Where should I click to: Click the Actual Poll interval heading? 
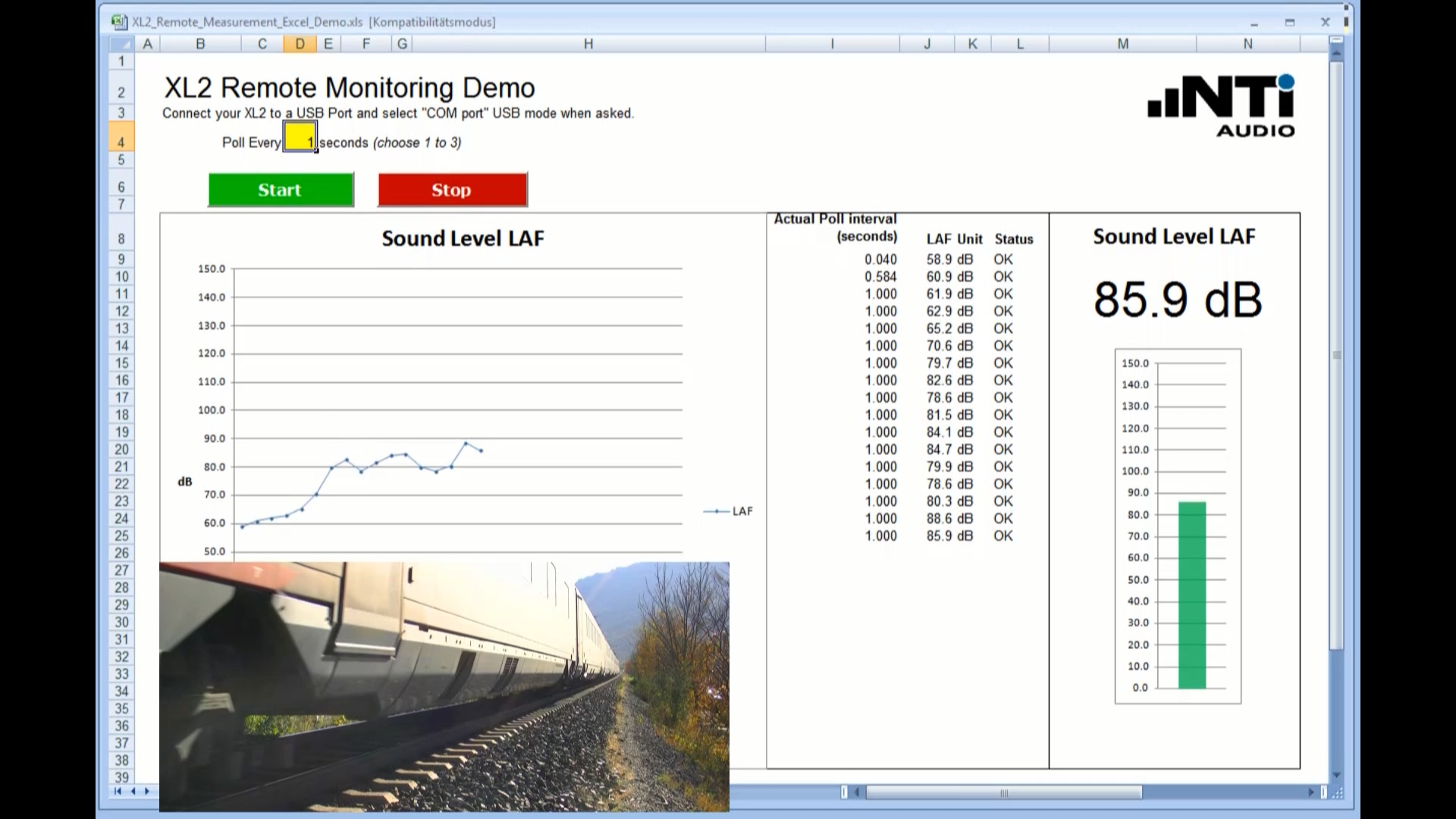(x=835, y=227)
